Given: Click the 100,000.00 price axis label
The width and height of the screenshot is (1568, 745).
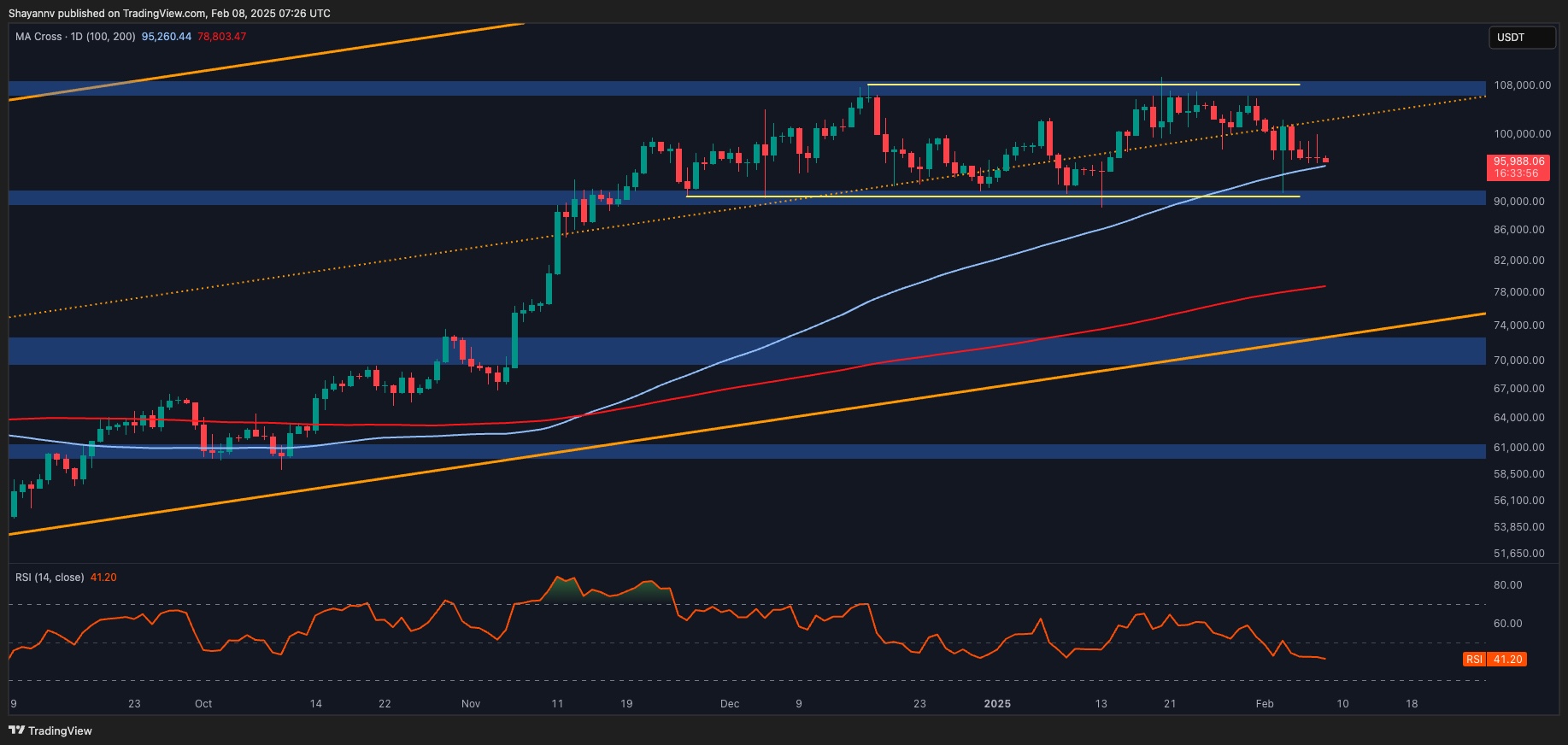Looking at the screenshot, I should 1522,134.
